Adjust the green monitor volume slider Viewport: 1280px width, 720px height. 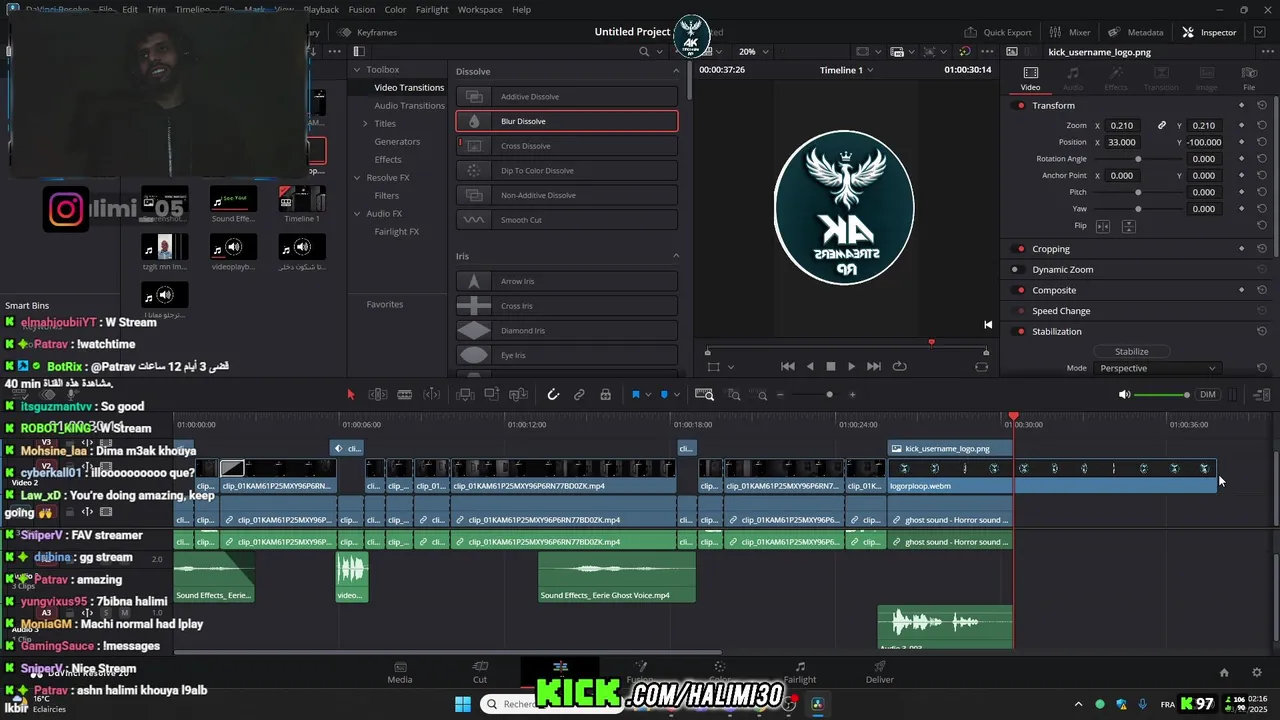tap(1162, 395)
